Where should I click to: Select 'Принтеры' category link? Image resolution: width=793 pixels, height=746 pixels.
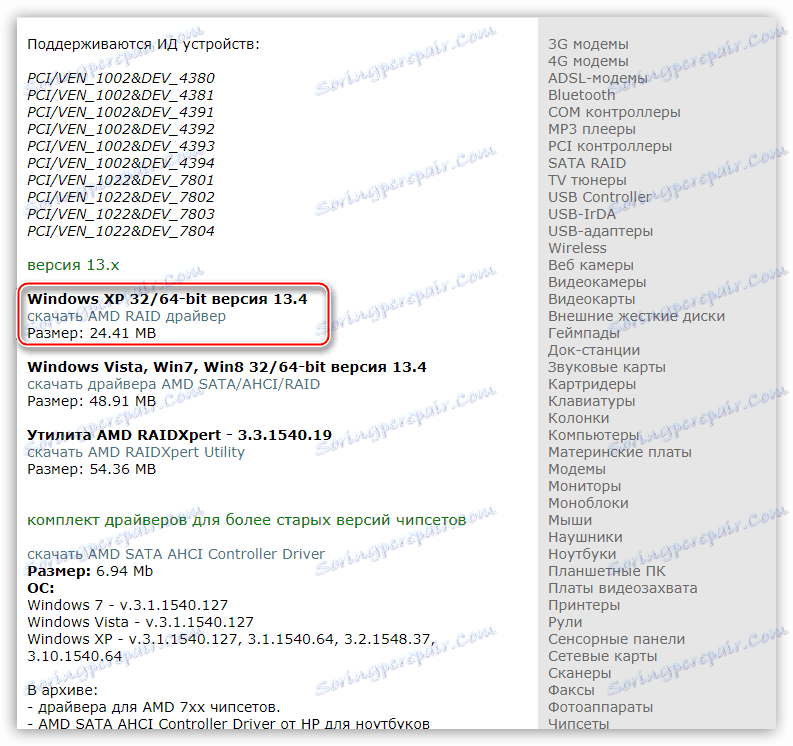[584, 605]
